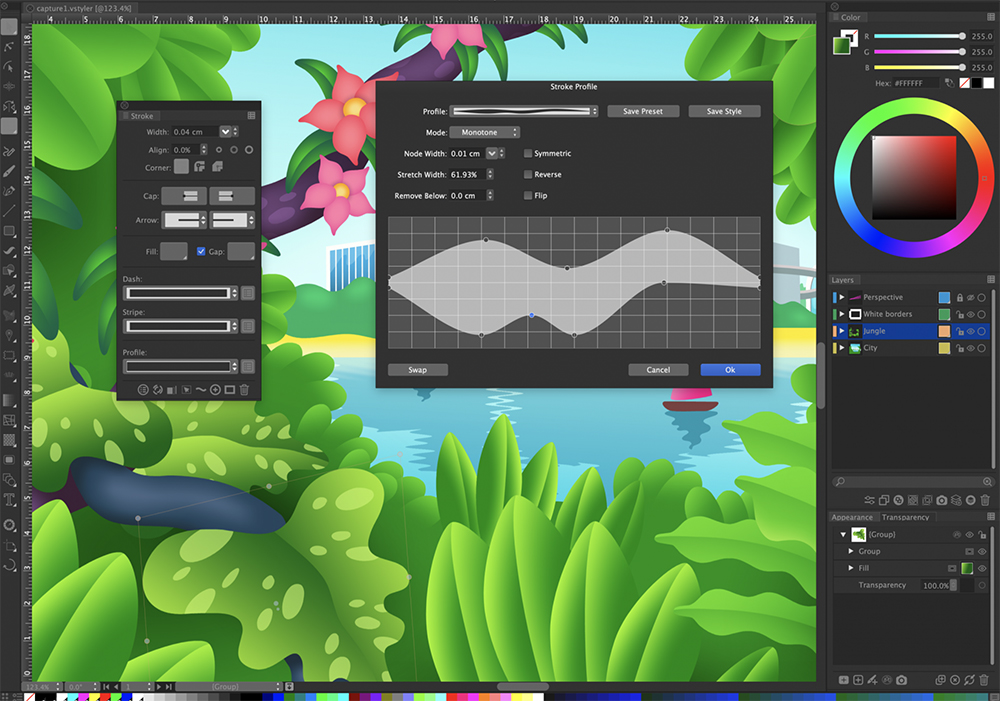Select the Transparency tab
1000x701 pixels.
tap(905, 517)
